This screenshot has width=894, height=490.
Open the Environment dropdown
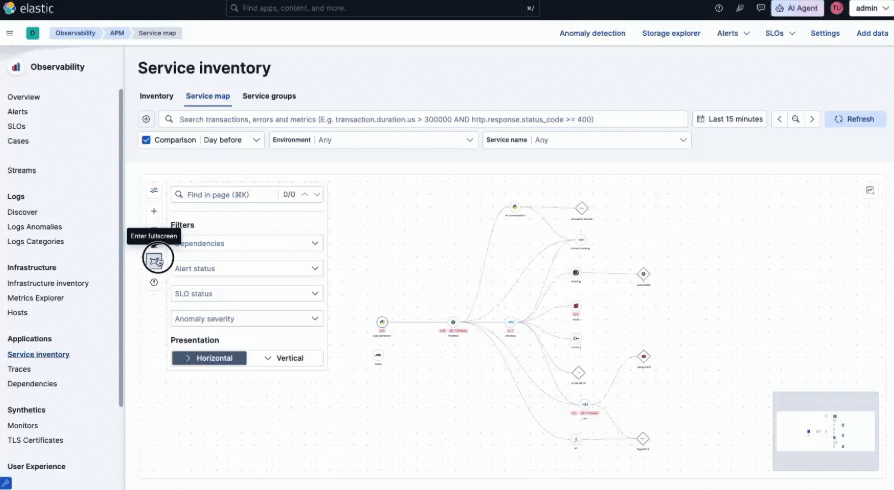point(373,140)
